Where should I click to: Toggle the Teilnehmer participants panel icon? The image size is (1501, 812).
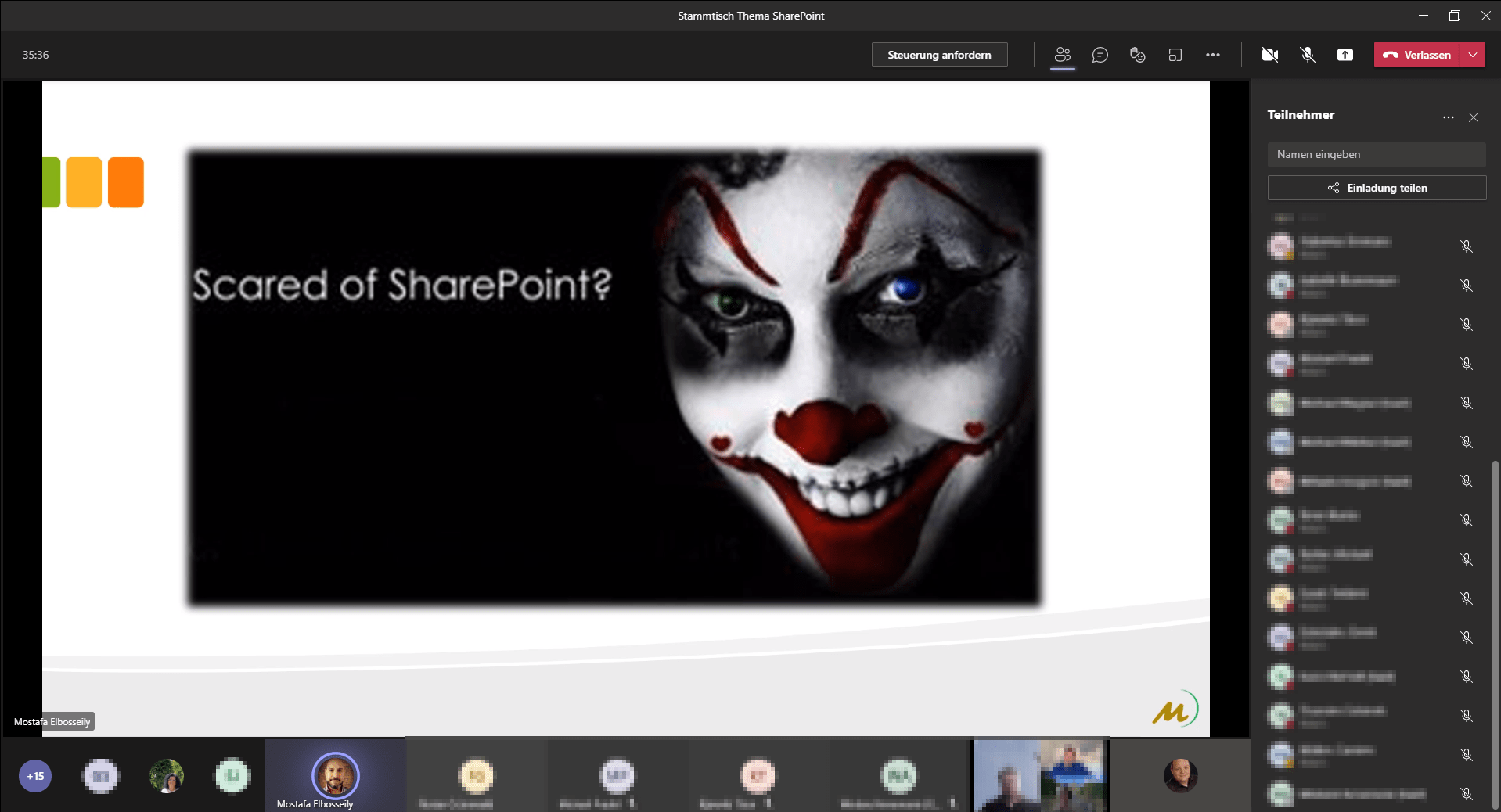click(x=1062, y=55)
